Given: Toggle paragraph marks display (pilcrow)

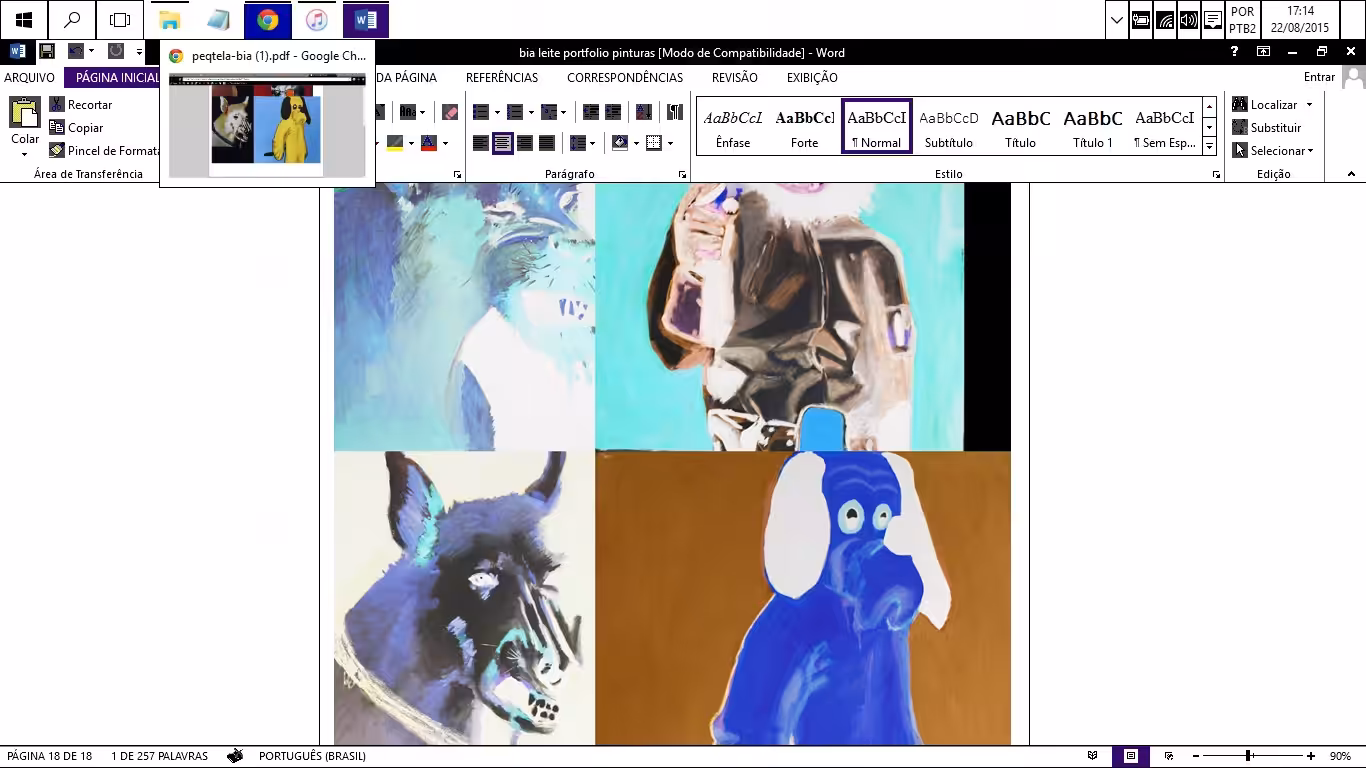Looking at the screenshot, I should pyautogui.click(x=676, y=112).
